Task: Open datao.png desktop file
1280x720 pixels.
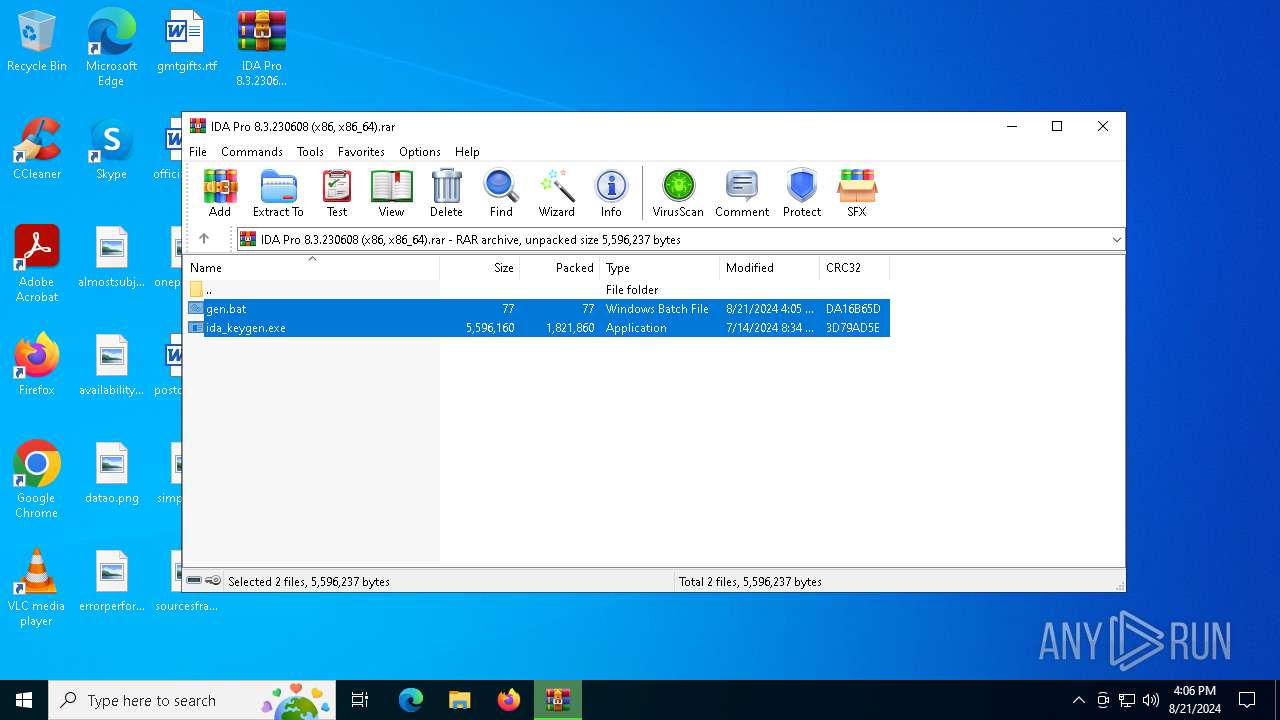Action: pyautogui.click(x=112, y=473)
